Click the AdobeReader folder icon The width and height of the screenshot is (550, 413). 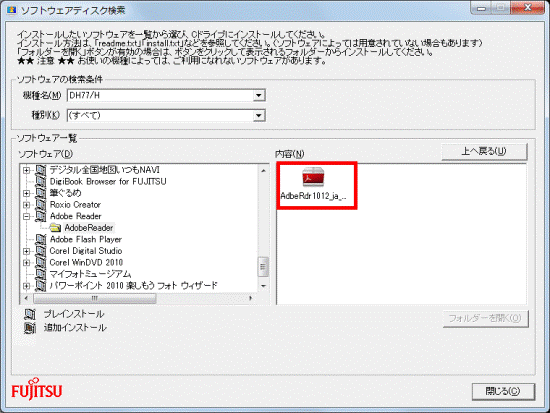tap(55, 228)
